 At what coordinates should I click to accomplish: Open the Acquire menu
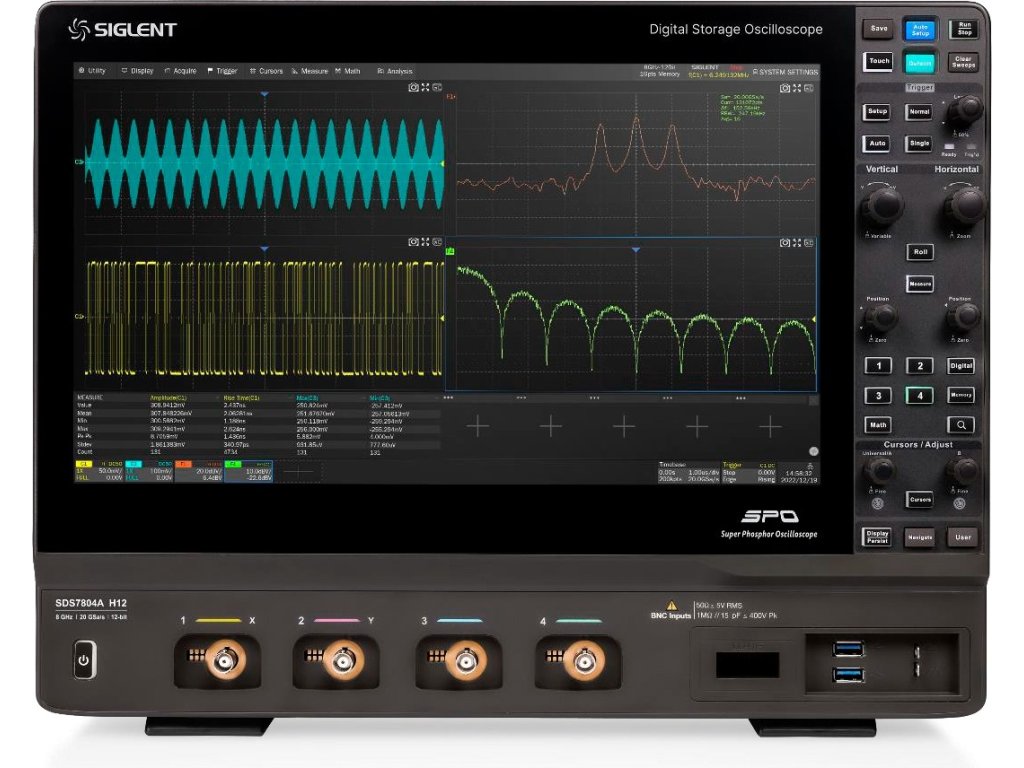tap(181, 71)
